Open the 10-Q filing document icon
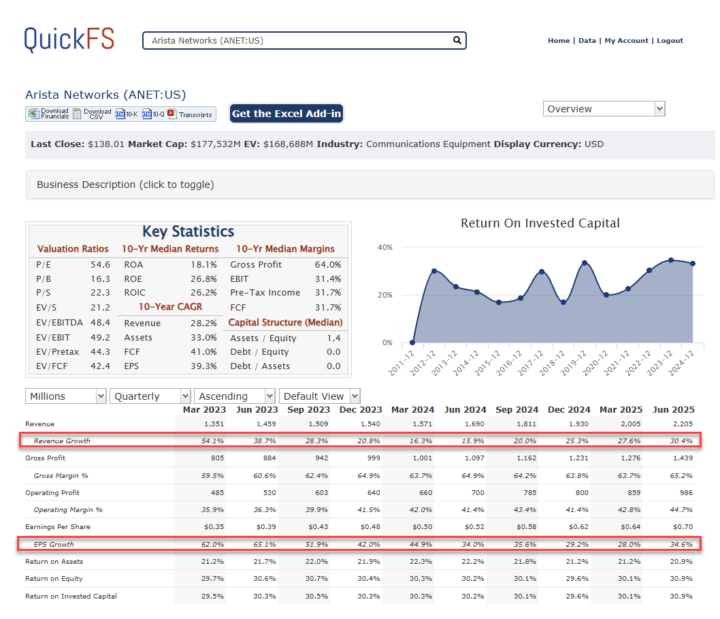The height and width of the screenshot is (619, 720). pyautogui.click(x=146, y=114)
